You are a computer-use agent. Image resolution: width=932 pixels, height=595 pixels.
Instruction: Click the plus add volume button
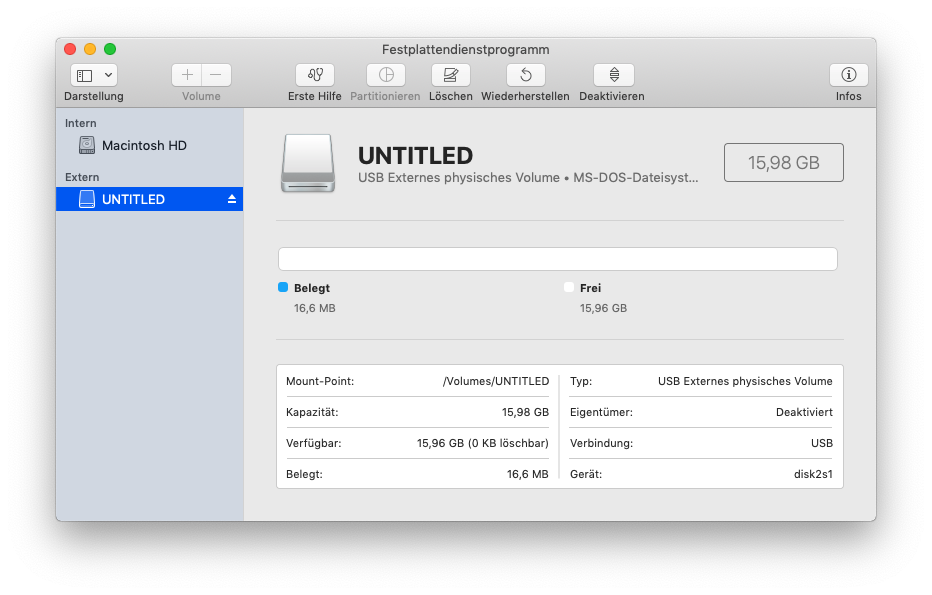tap(187, 75)
